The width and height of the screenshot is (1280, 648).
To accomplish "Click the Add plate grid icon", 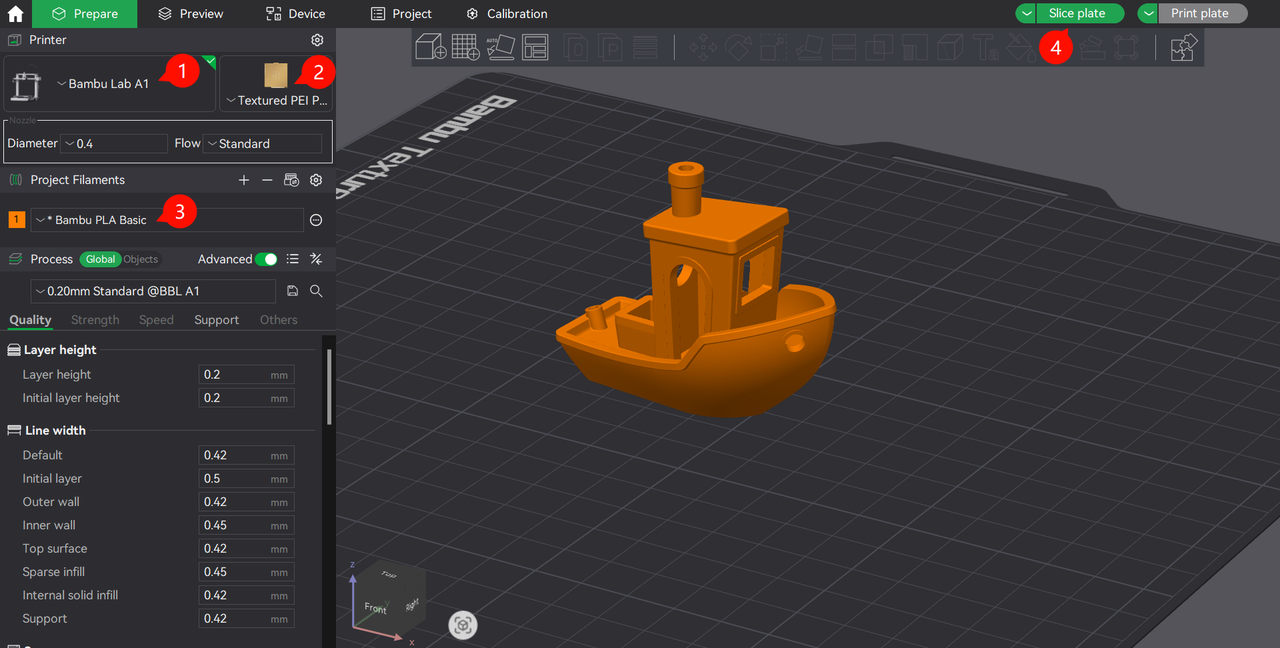I will [x=465, y=47].
